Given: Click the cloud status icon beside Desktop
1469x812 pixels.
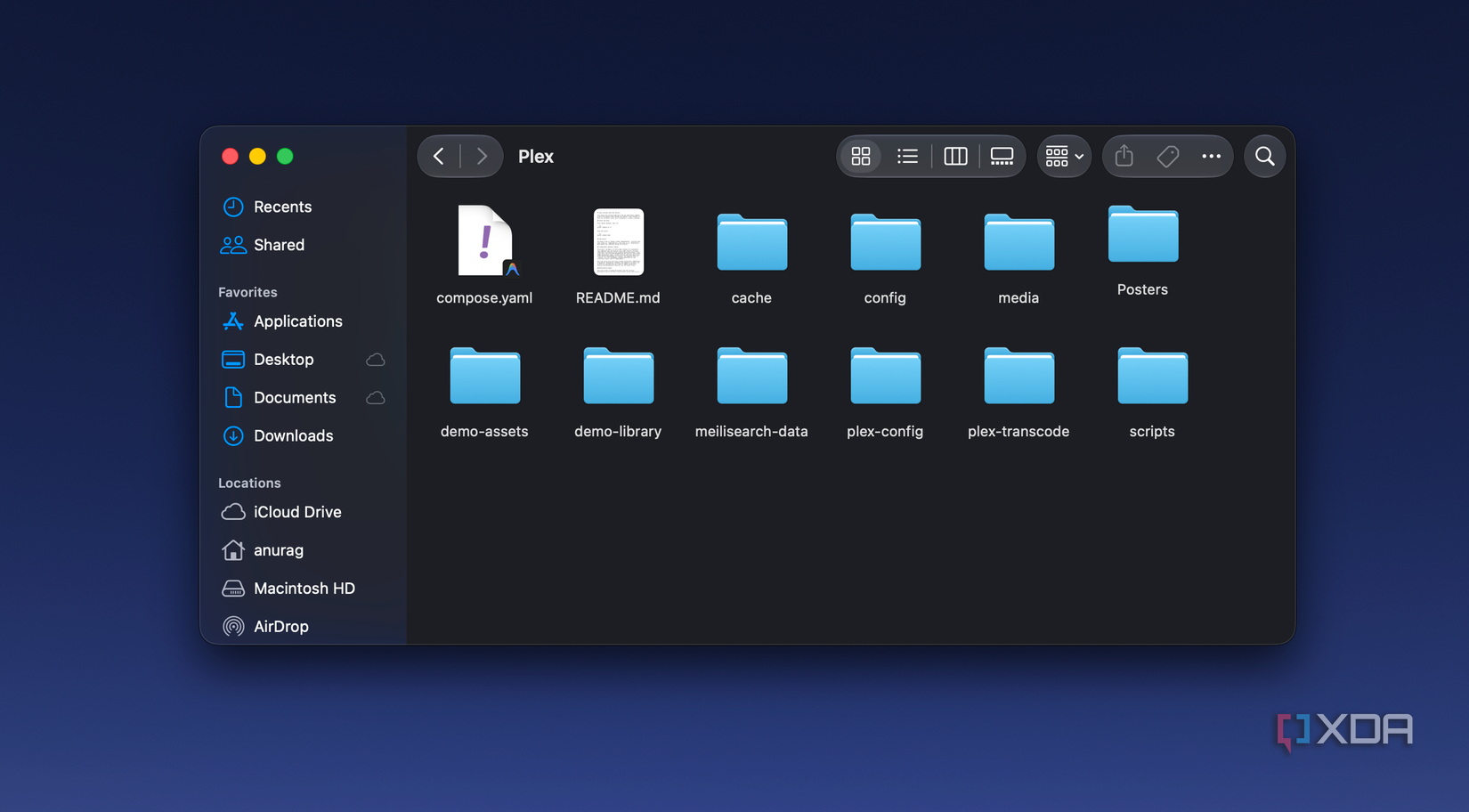Looking at the screenshot, I should point(376,360).
